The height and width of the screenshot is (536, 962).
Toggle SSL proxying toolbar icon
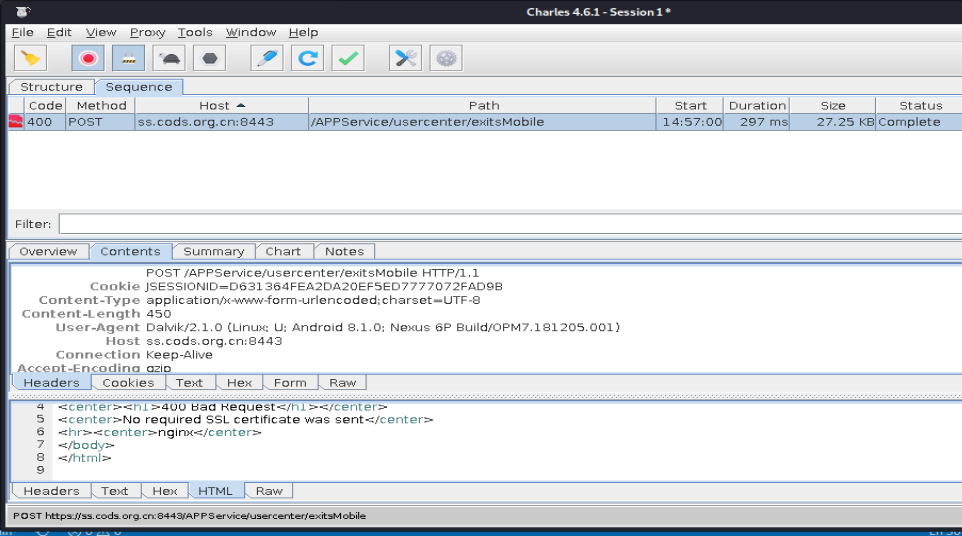128,58
